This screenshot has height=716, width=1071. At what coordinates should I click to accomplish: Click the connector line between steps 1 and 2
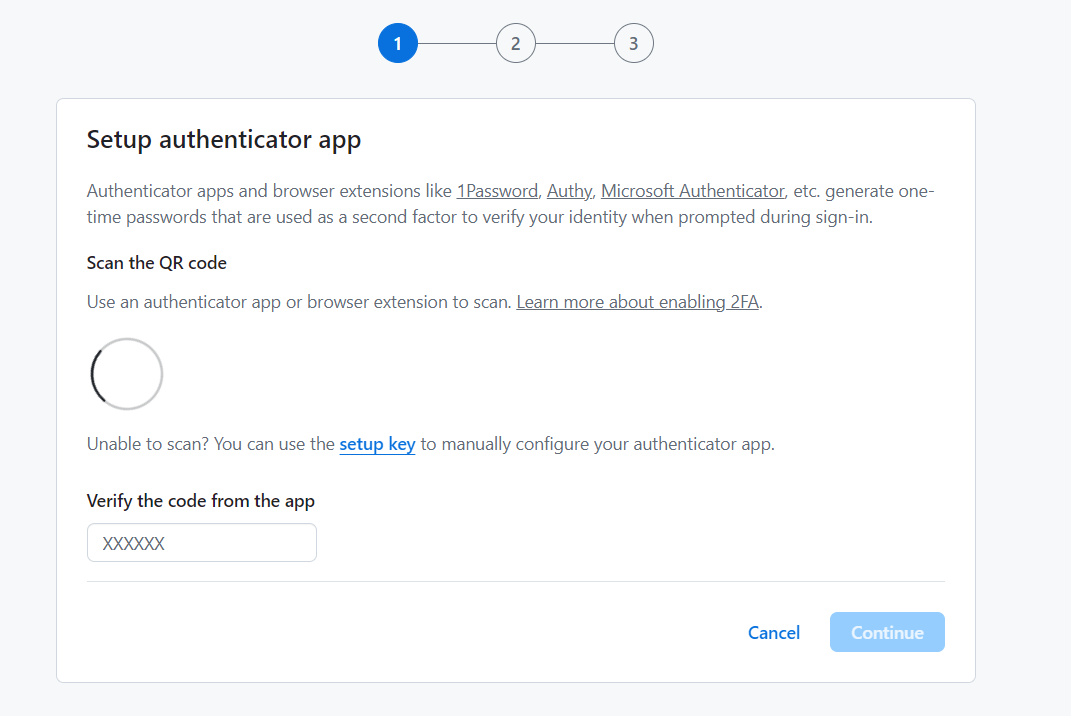point(456,44)
